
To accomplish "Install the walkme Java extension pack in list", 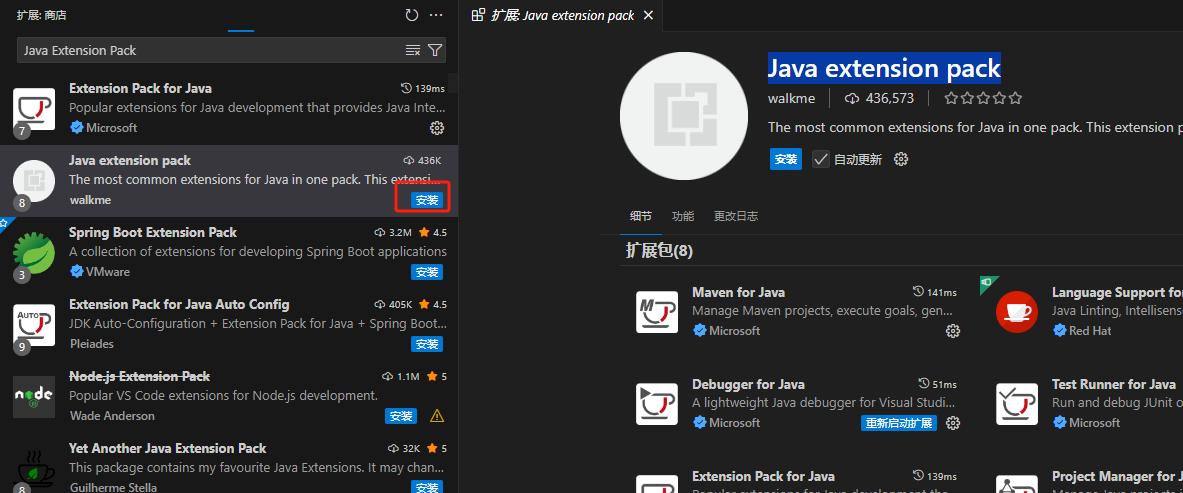I will coord(427,200).
